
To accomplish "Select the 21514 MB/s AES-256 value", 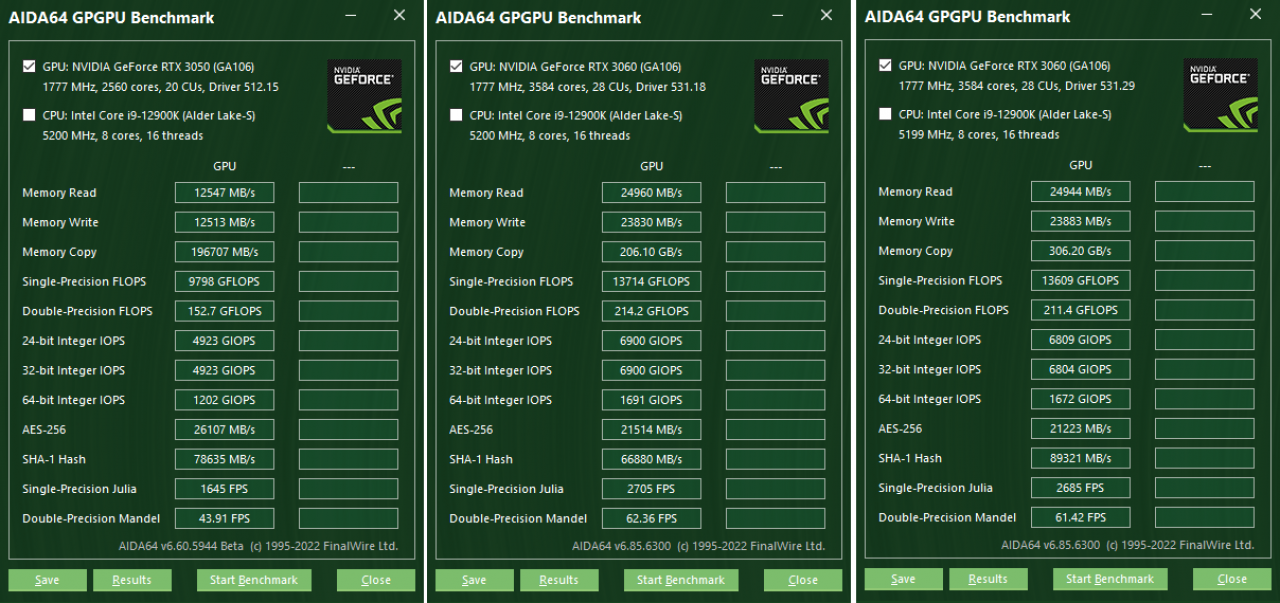I will pos(651,430).
